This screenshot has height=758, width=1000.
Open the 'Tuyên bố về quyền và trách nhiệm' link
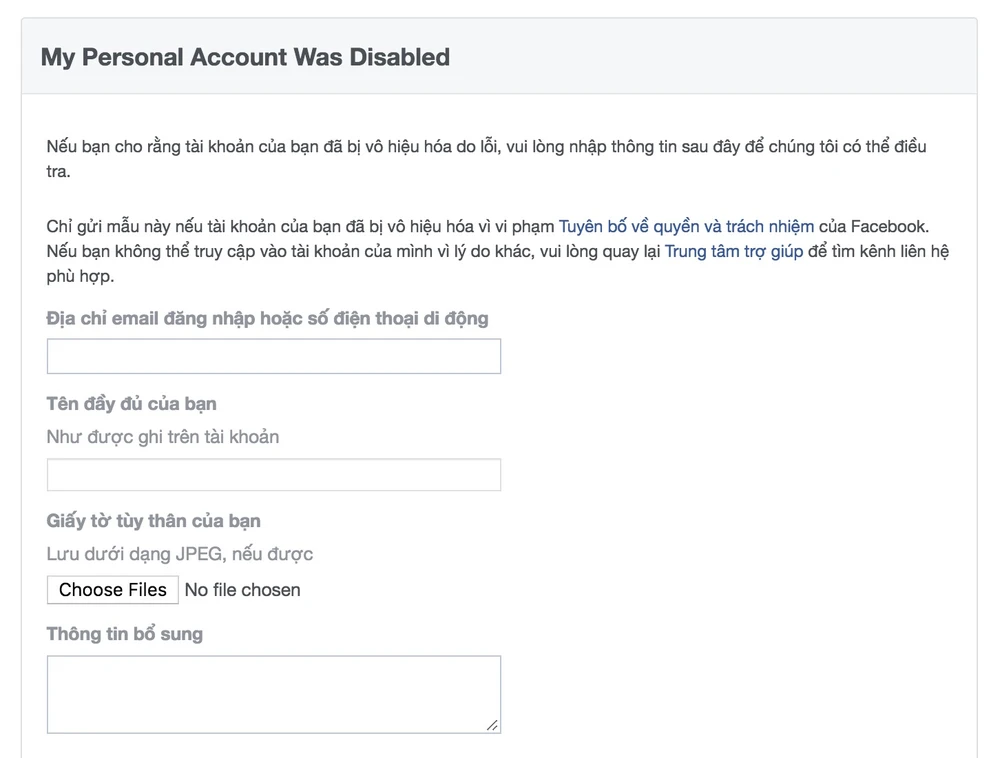(x=686, y=226)
